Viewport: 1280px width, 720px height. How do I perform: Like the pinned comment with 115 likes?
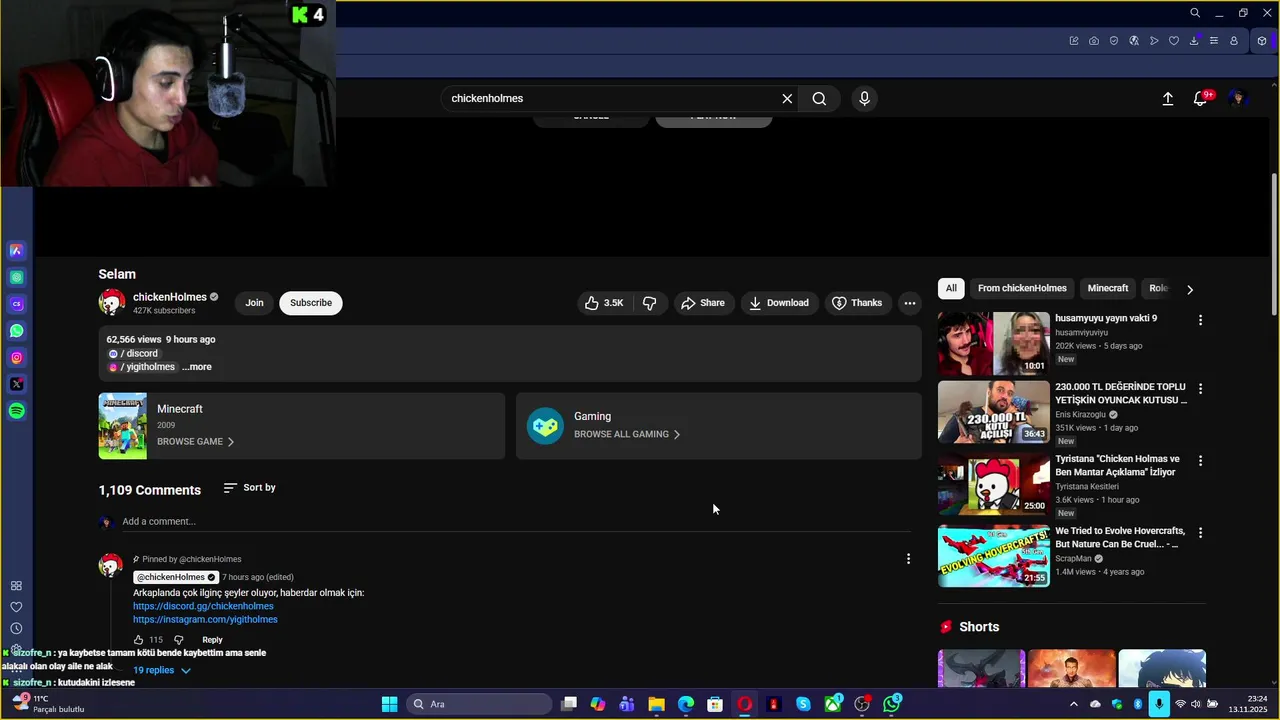[x=139, y=640]
